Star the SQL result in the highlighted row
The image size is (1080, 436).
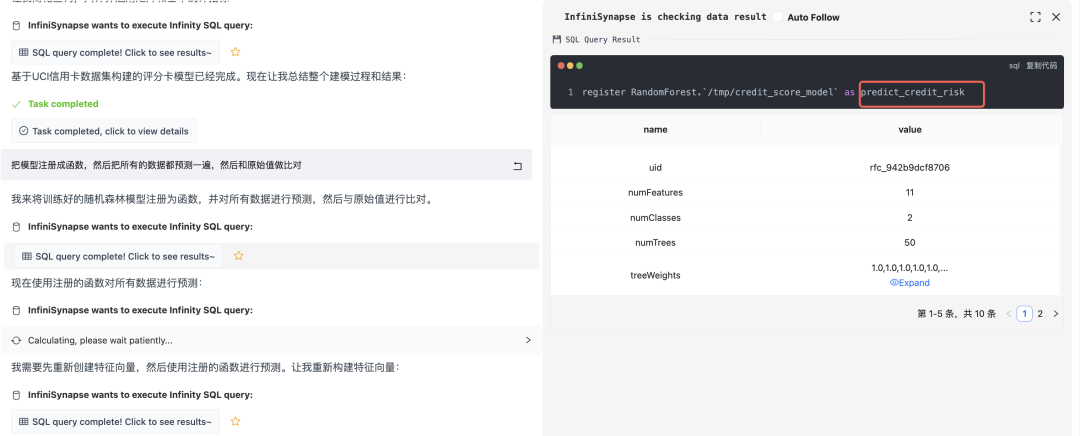pyautogui.click(x=238, y=256)
